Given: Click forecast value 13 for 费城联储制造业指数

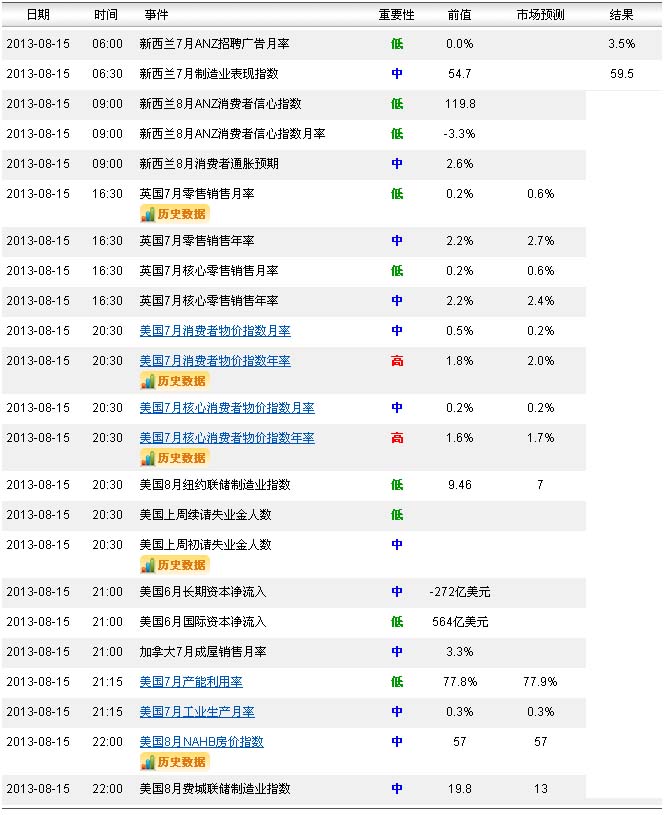Looking at the screenshot, I should (541, 789).
